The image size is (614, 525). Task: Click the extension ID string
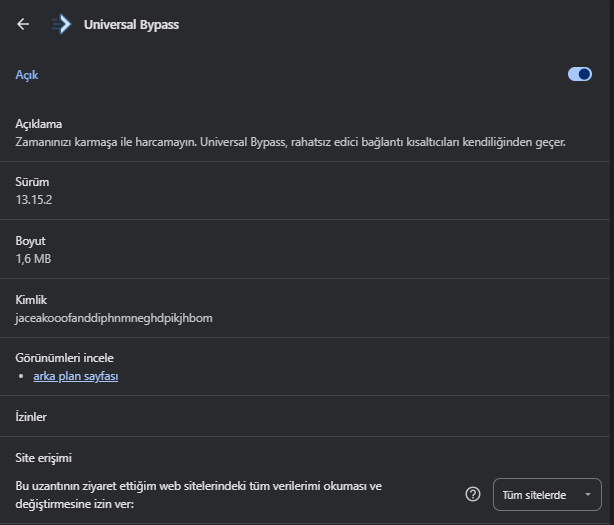[114, 318]
